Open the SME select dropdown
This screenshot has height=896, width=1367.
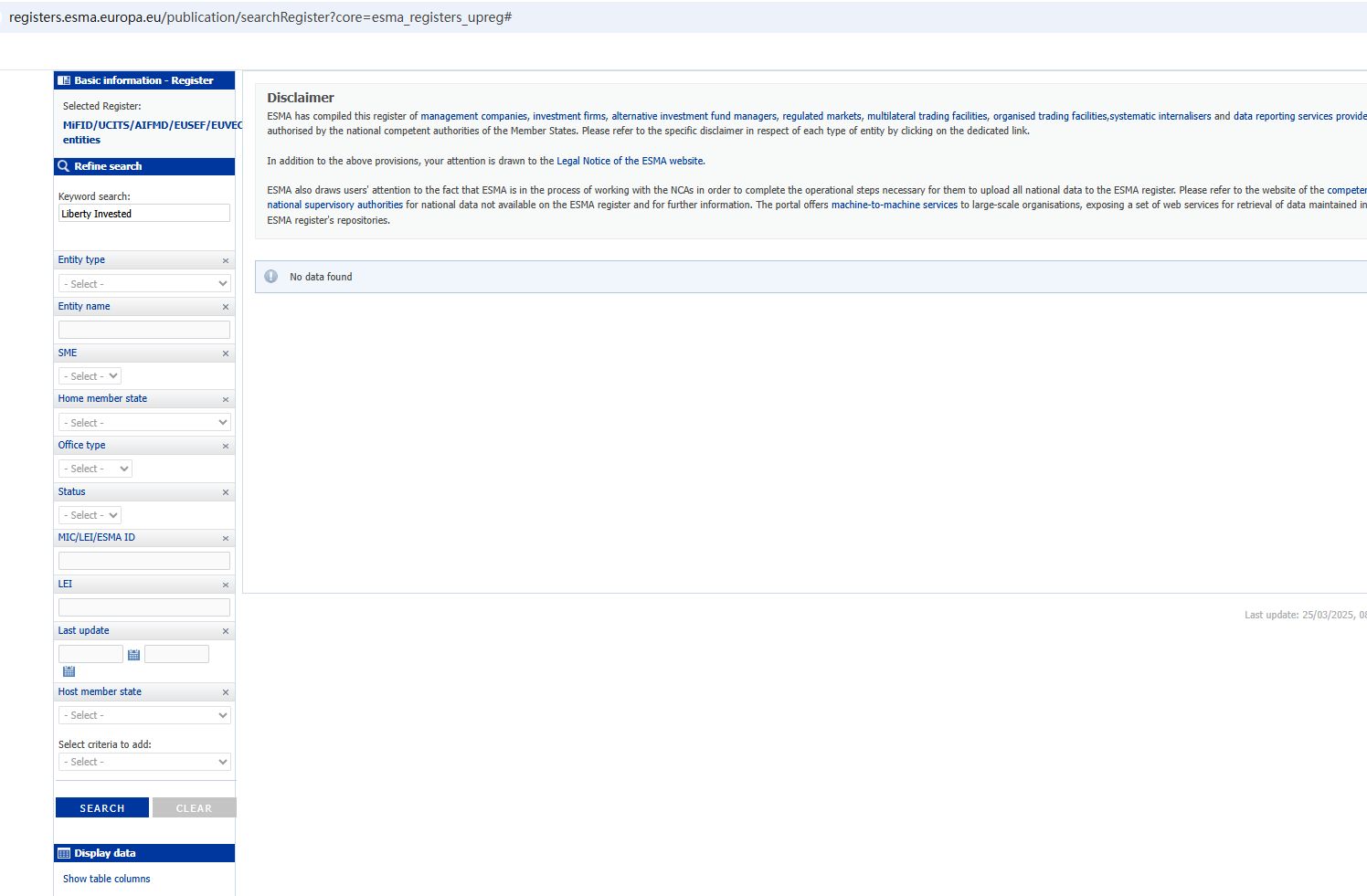[90, 376]
